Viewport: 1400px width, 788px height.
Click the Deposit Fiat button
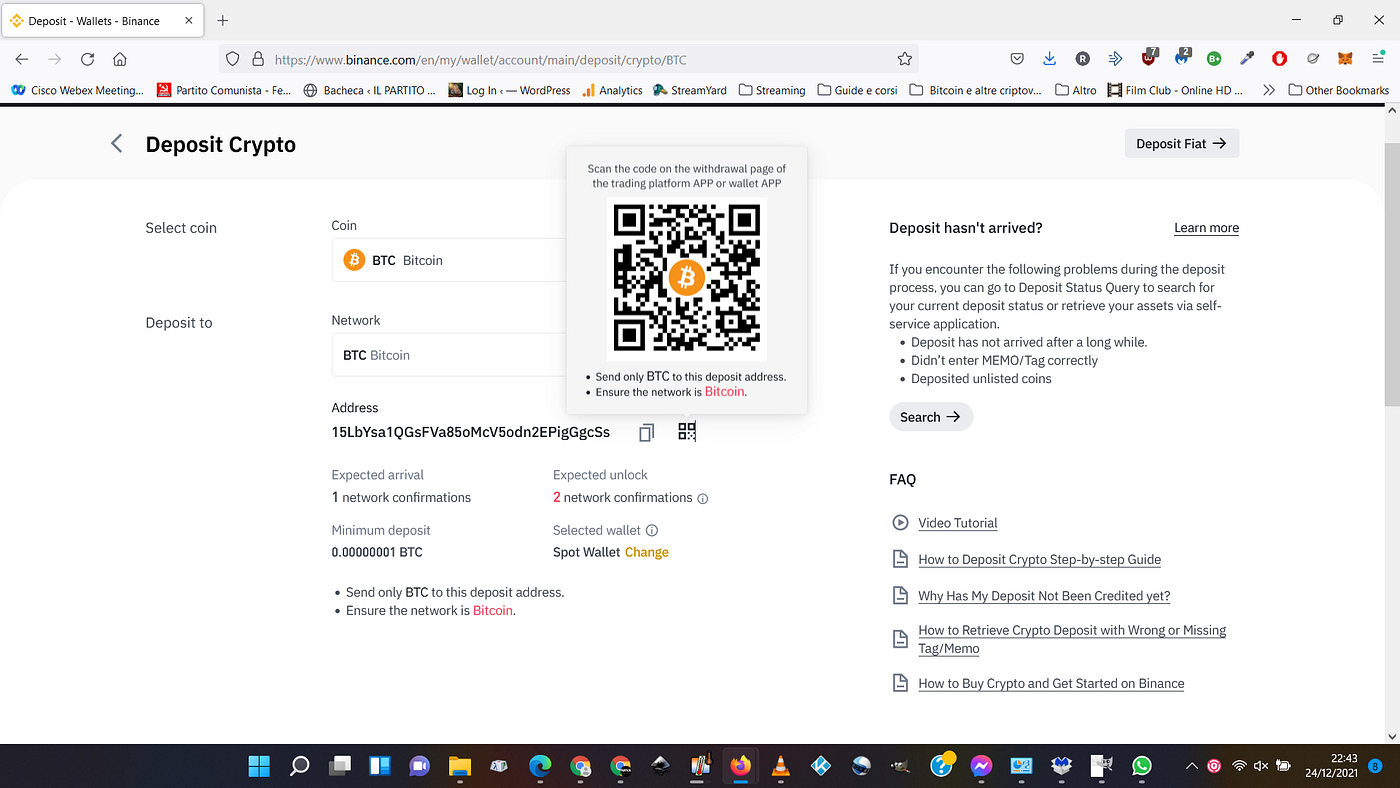click(1182, 143)
